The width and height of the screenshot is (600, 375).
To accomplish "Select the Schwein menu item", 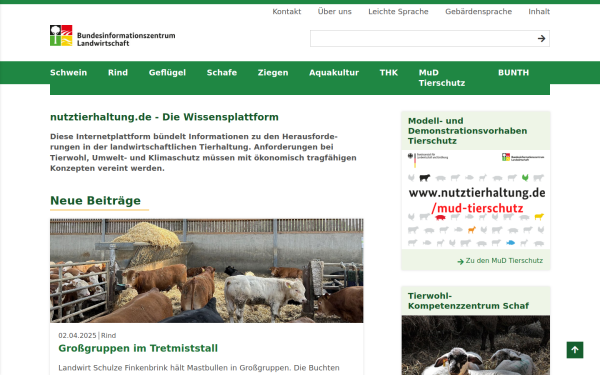I will point(68,73).
